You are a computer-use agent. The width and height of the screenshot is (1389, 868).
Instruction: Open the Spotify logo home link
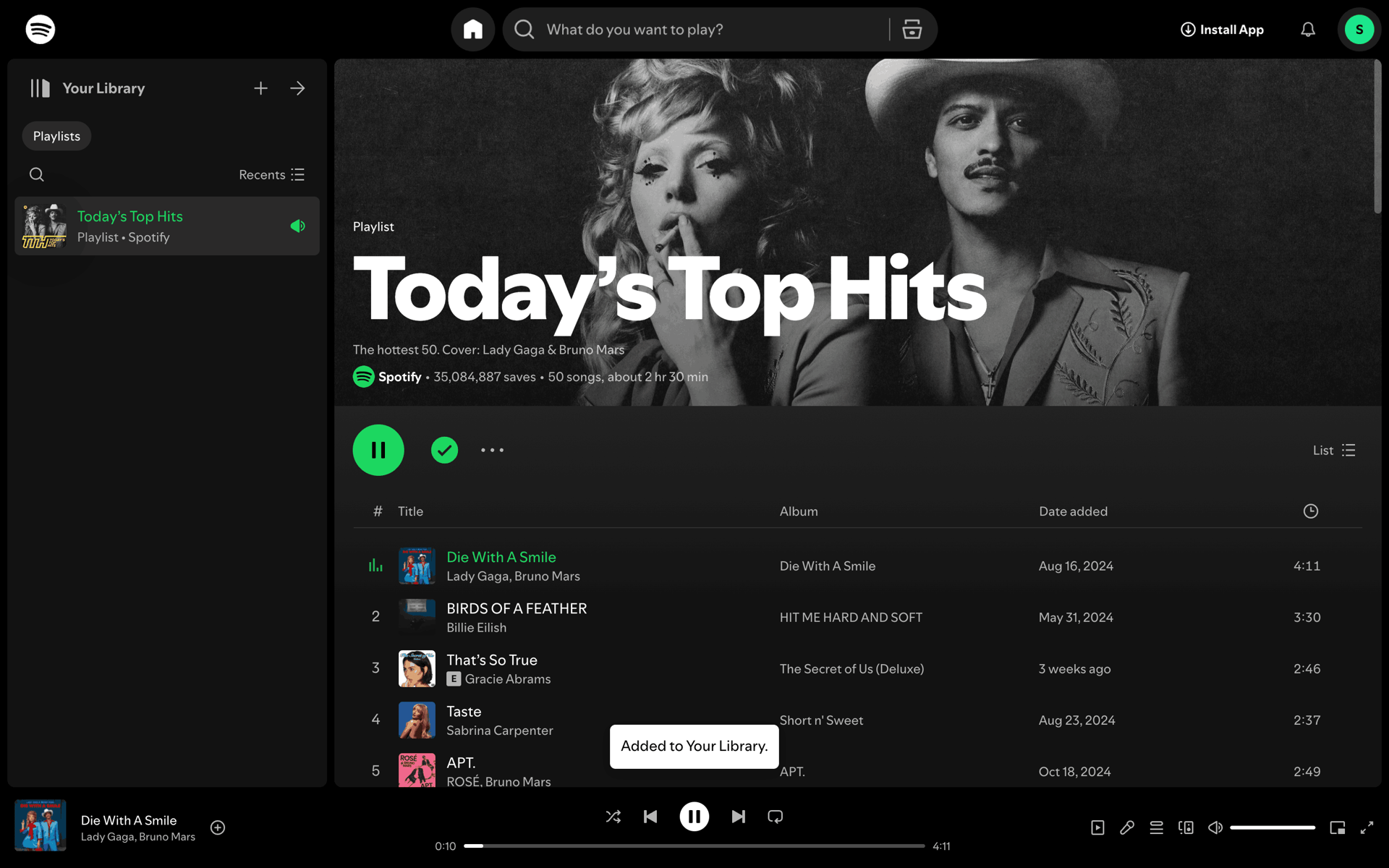41,30
